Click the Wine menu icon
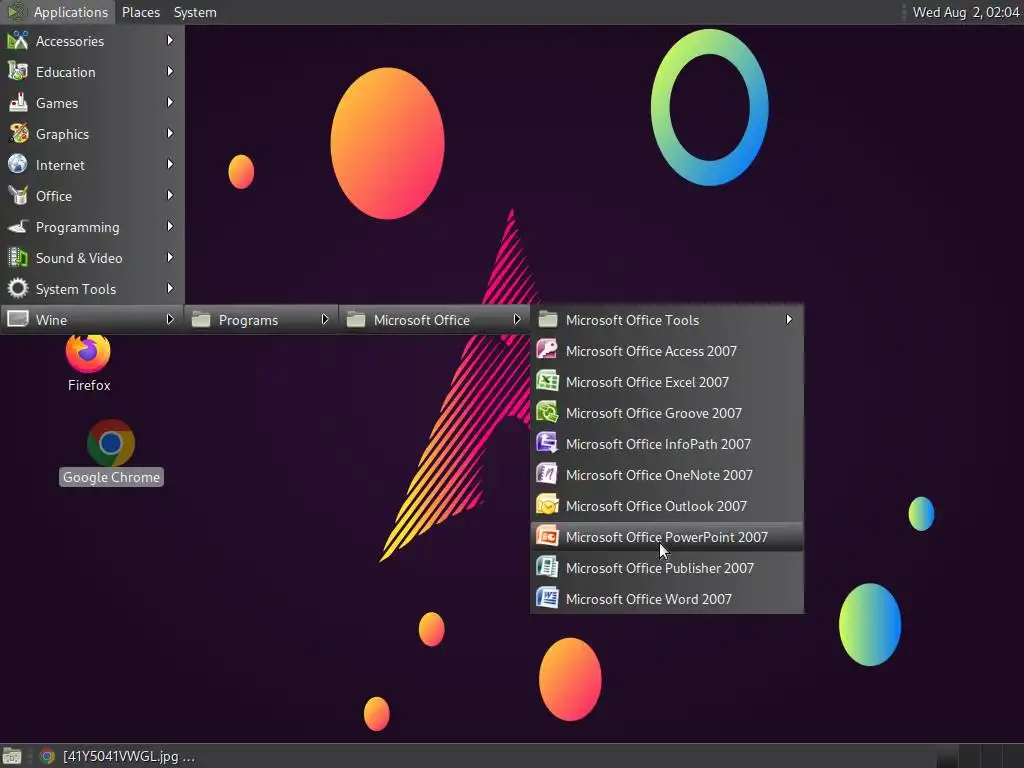Viewport: 1024px width, 768px height. pos(18,319)
